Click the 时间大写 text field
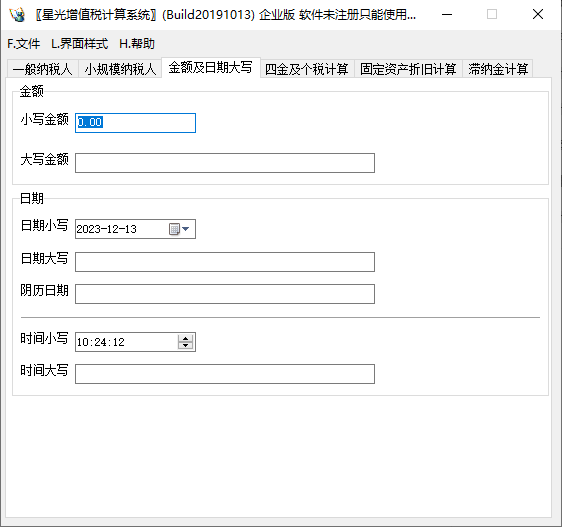Viewport: 562px width, 527px height. 225,374
